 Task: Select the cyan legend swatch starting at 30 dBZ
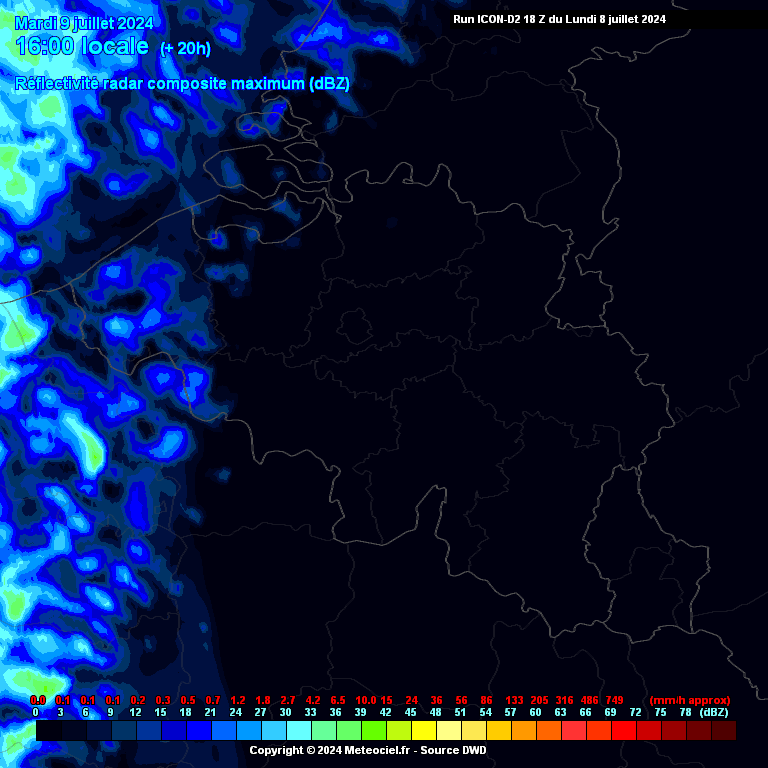[299, 730]
